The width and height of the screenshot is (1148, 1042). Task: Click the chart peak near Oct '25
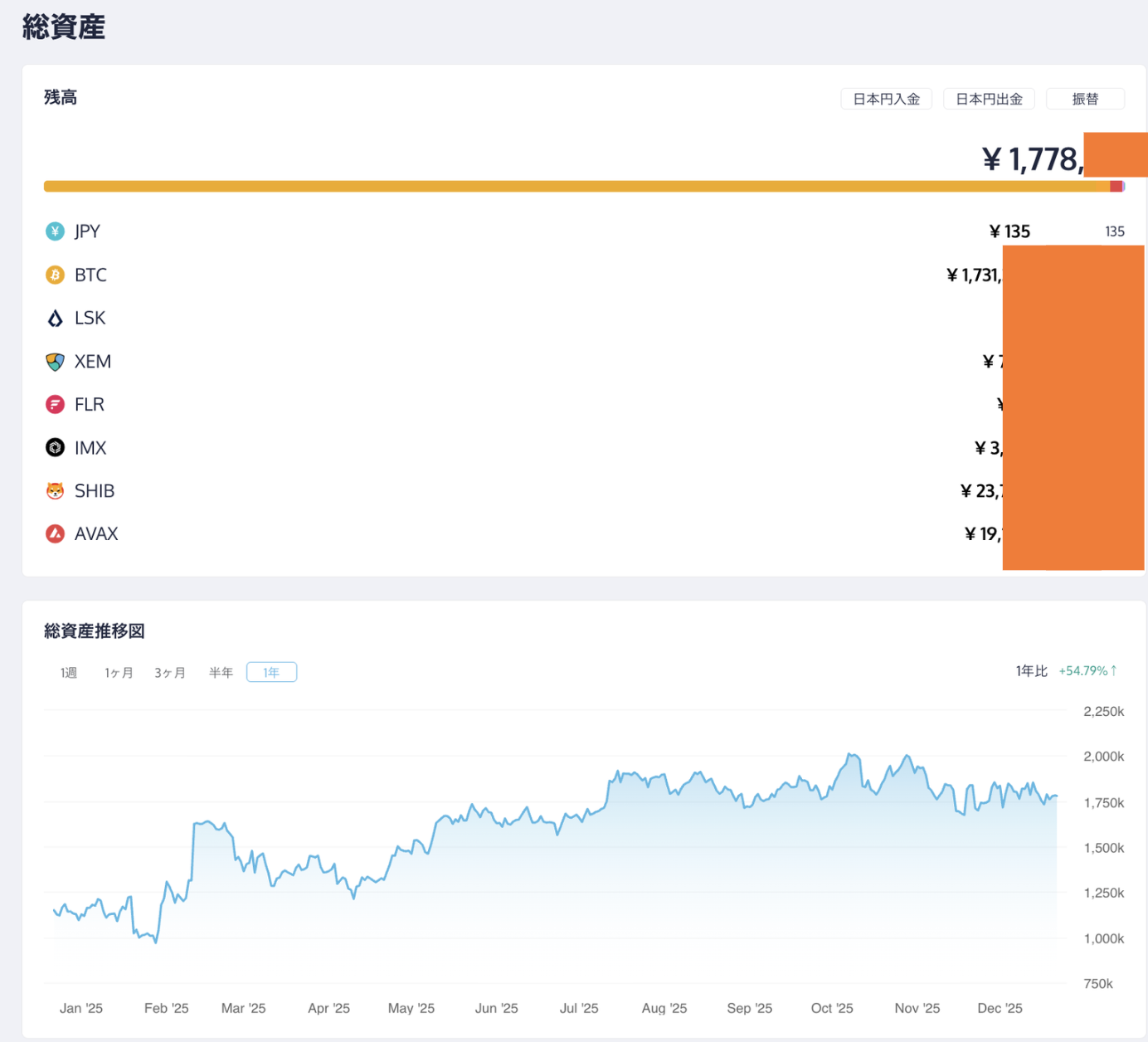pyautogui.click(x=850, y=755)
